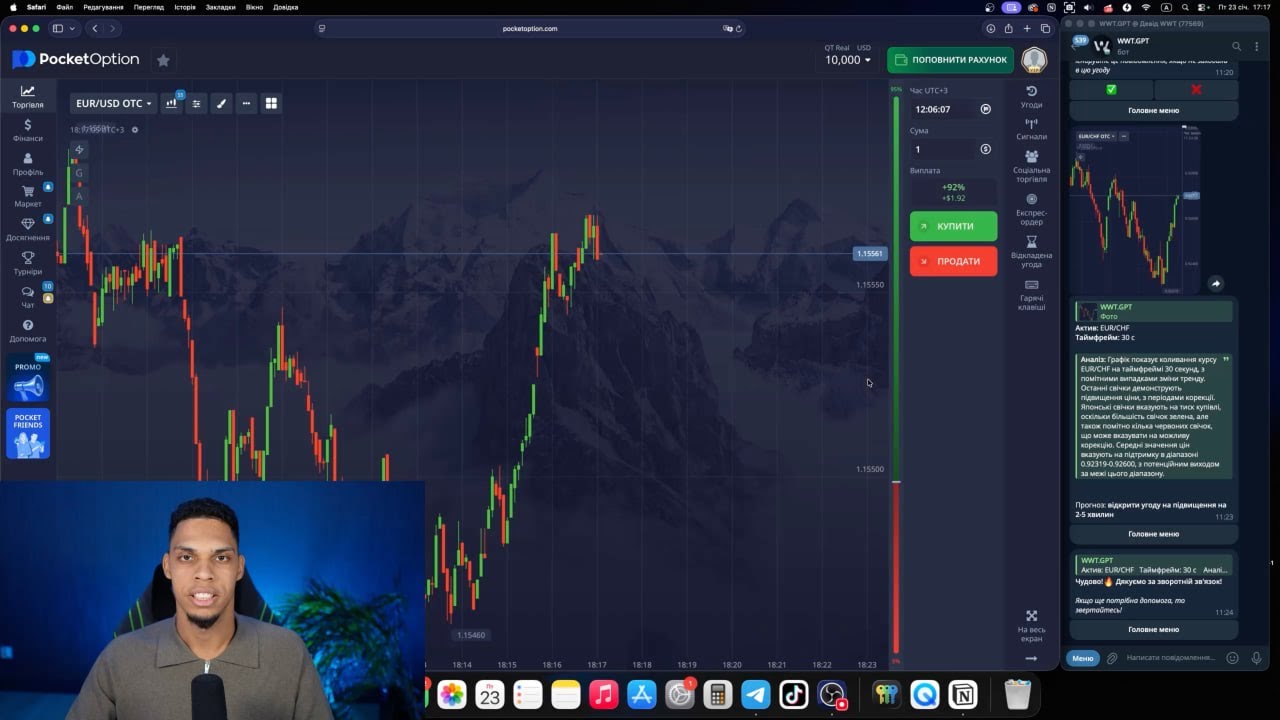
Task: Click the 1.15561 current price label
Action: click(x=870, y=253)
